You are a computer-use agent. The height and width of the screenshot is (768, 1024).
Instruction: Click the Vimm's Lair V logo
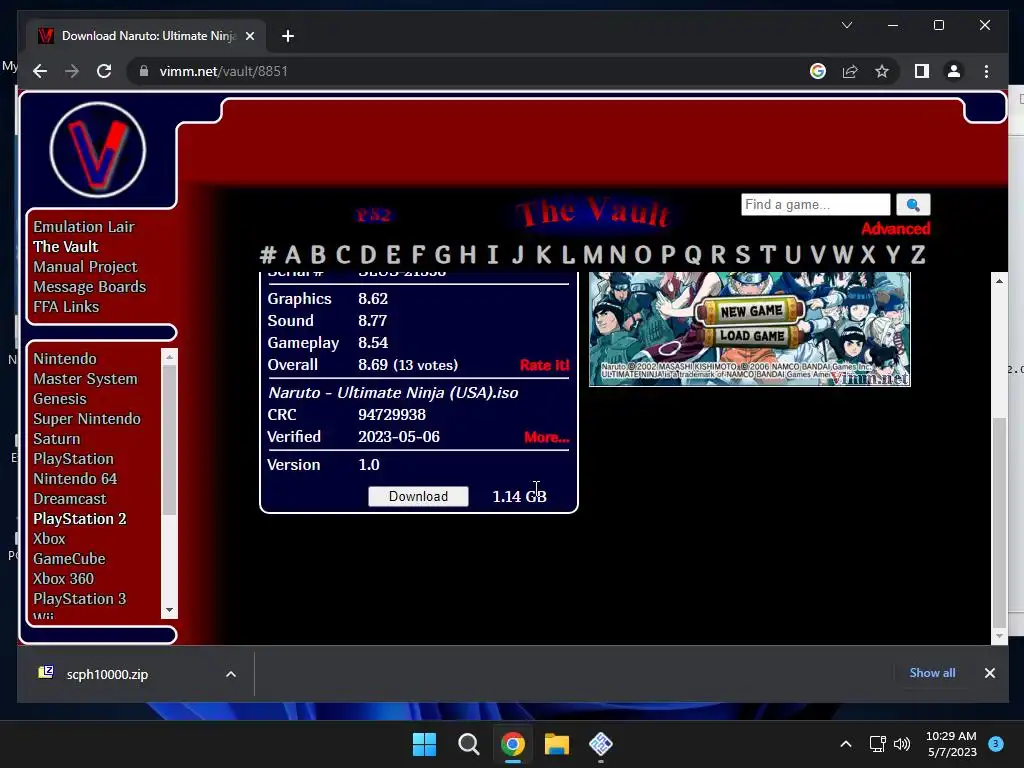(98, 150)
